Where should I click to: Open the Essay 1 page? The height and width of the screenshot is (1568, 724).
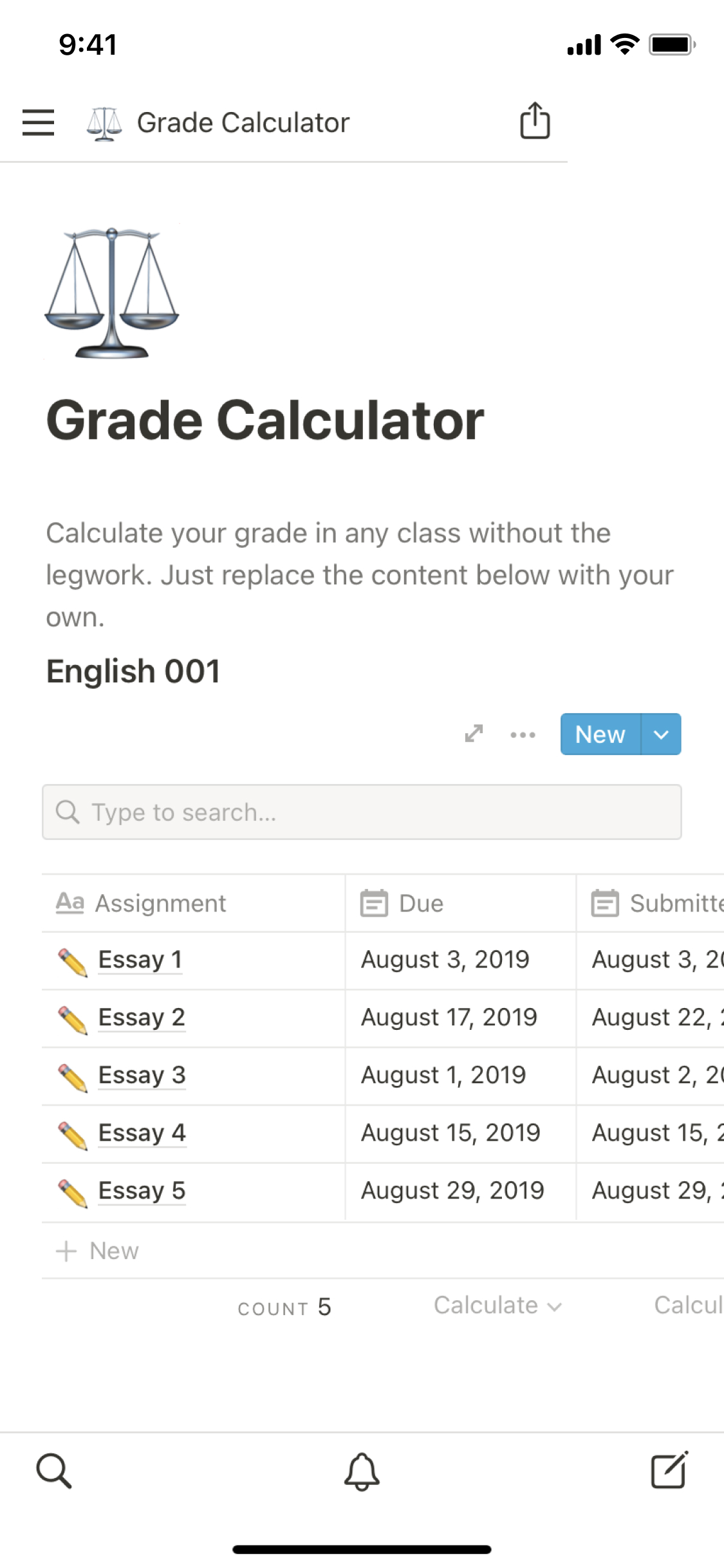point(140,960)
